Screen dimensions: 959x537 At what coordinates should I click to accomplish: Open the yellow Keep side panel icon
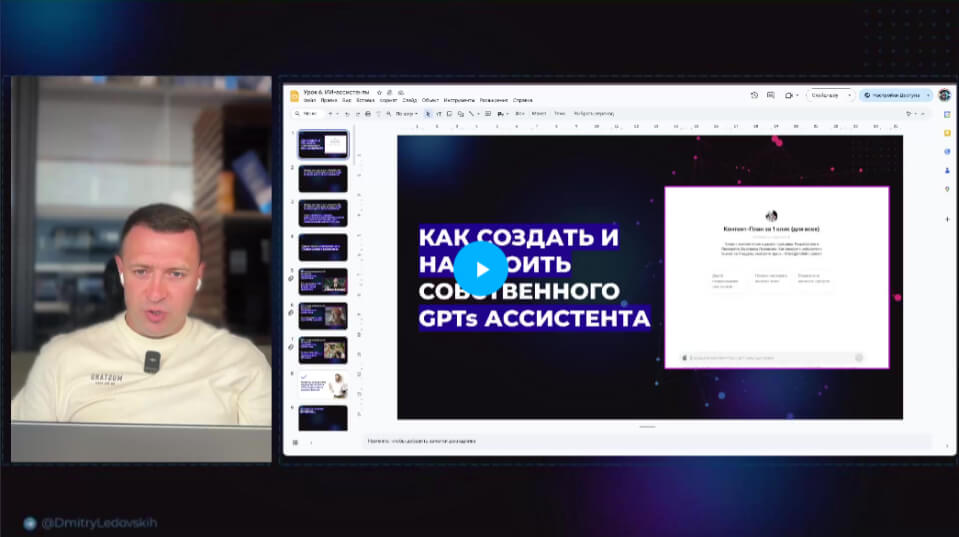click(947, 133)
